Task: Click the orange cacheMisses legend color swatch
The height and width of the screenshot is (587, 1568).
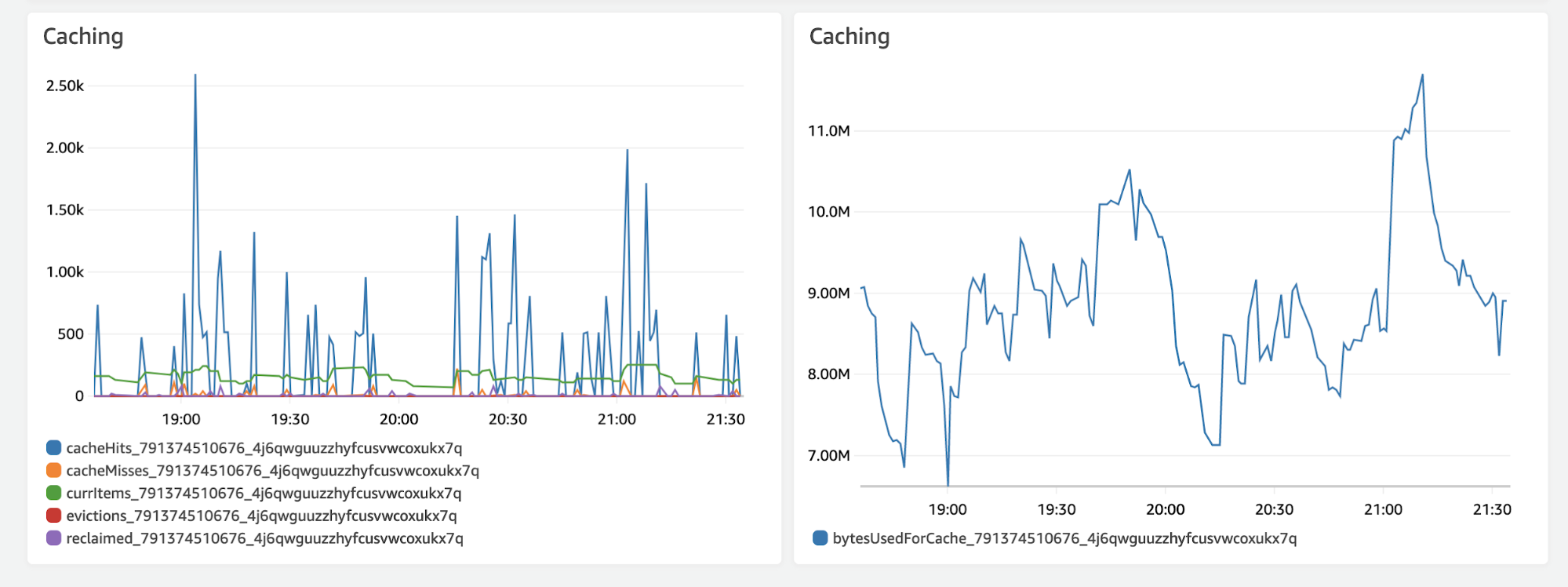Action: (x=54, y=471)
